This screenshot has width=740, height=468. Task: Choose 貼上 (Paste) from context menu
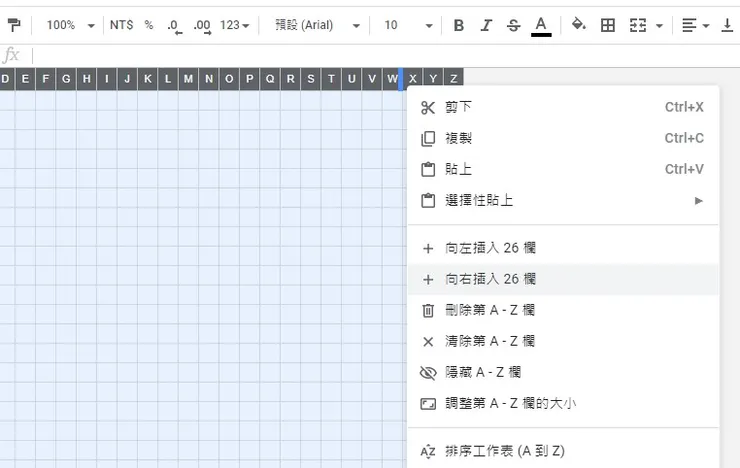[563, 169]
